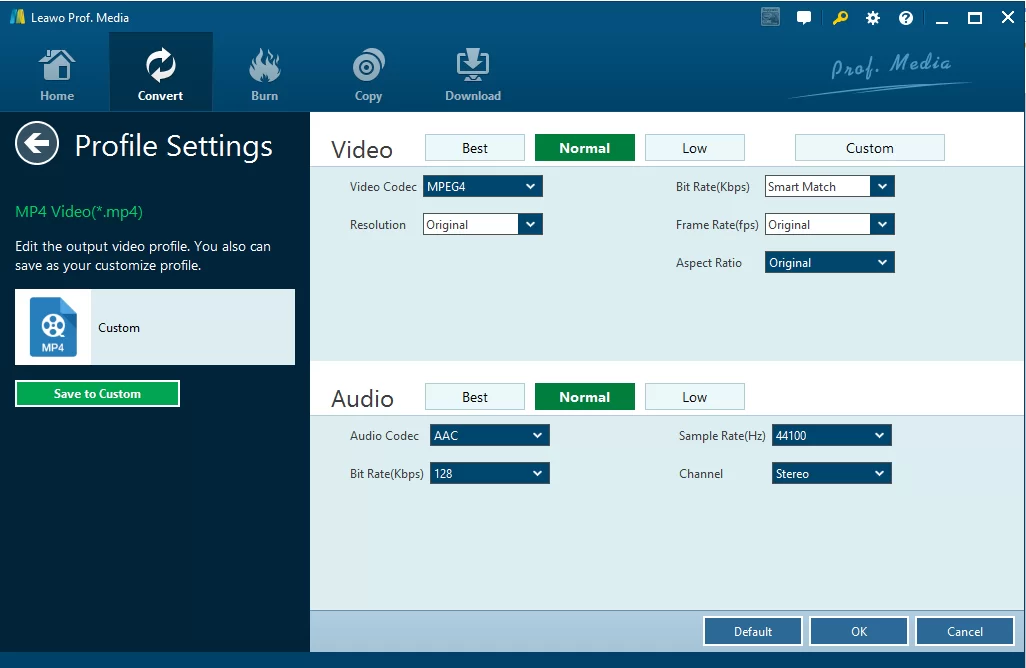Screen dimensions: 1026x668
Task: Click the Save to Custom button
Action: [97, 394]
